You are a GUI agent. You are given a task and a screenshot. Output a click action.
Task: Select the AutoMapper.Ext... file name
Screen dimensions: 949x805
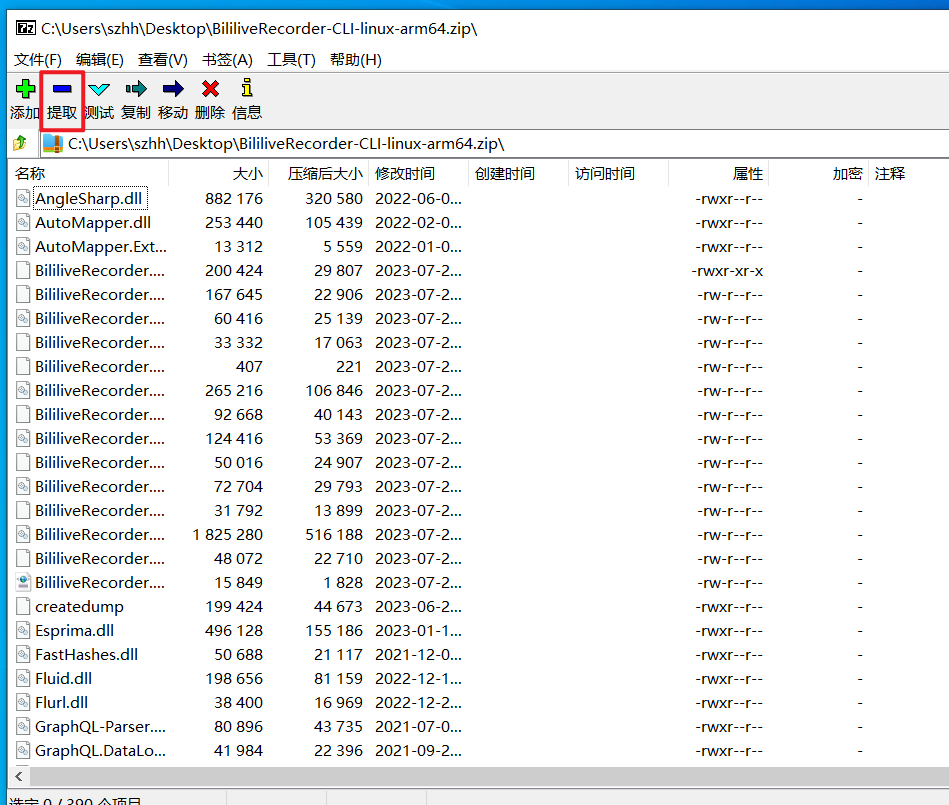[x=100, y=247]
